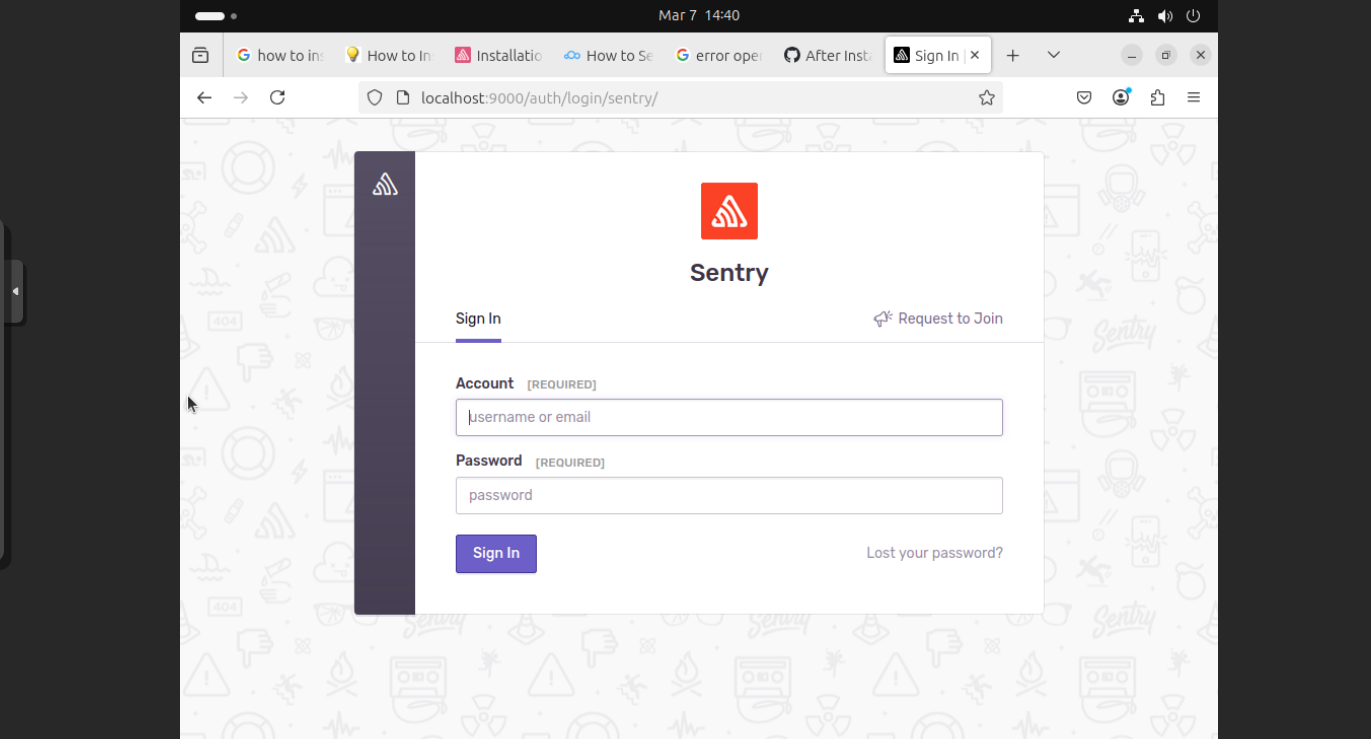
Task: Select the Sign In tab on the login form
Action: pos(478,318)
